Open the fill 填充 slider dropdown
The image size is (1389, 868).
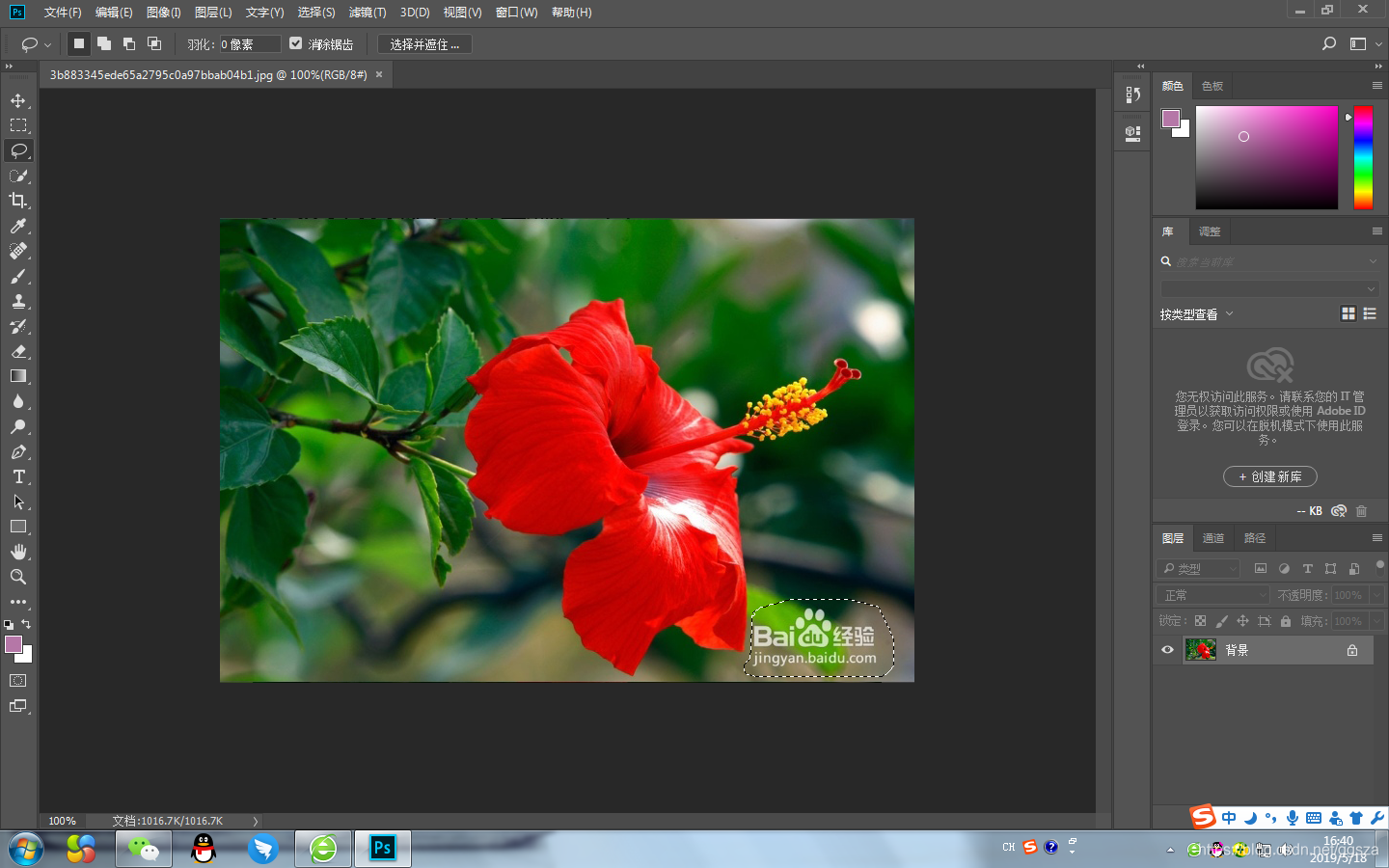tap(1377, 621)
